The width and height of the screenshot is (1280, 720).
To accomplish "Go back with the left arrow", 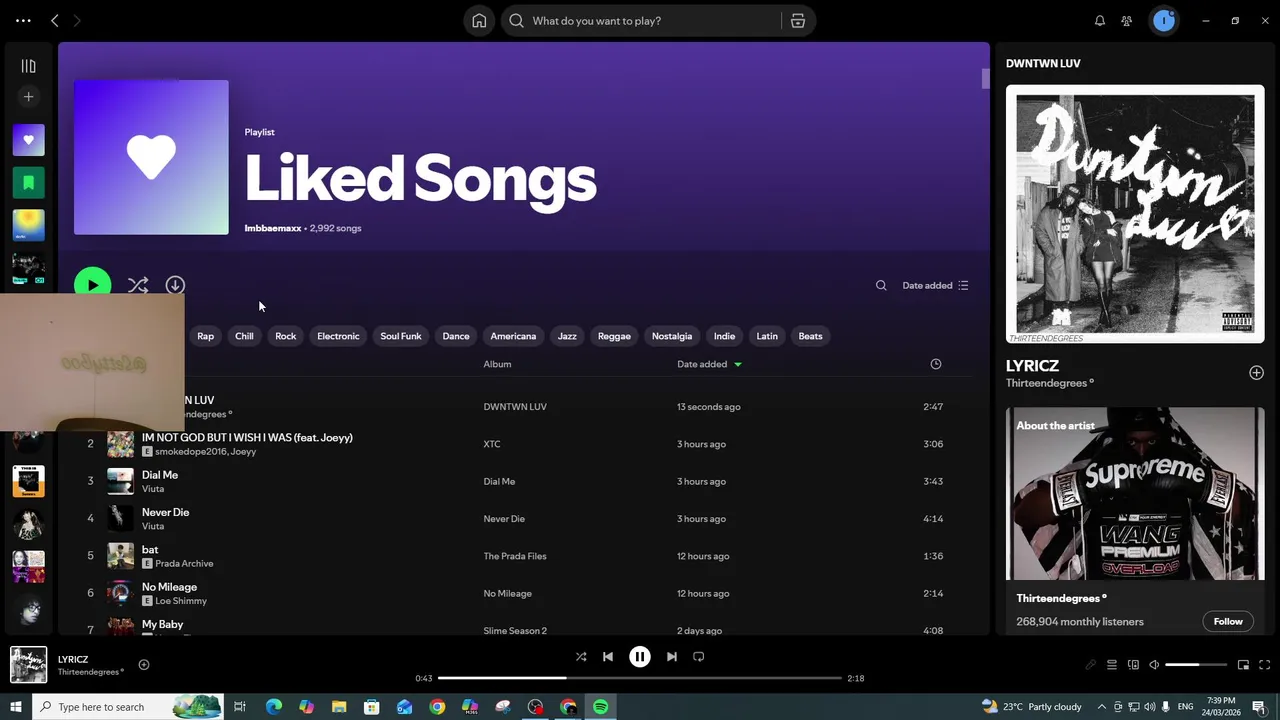I will pos(55,20).
